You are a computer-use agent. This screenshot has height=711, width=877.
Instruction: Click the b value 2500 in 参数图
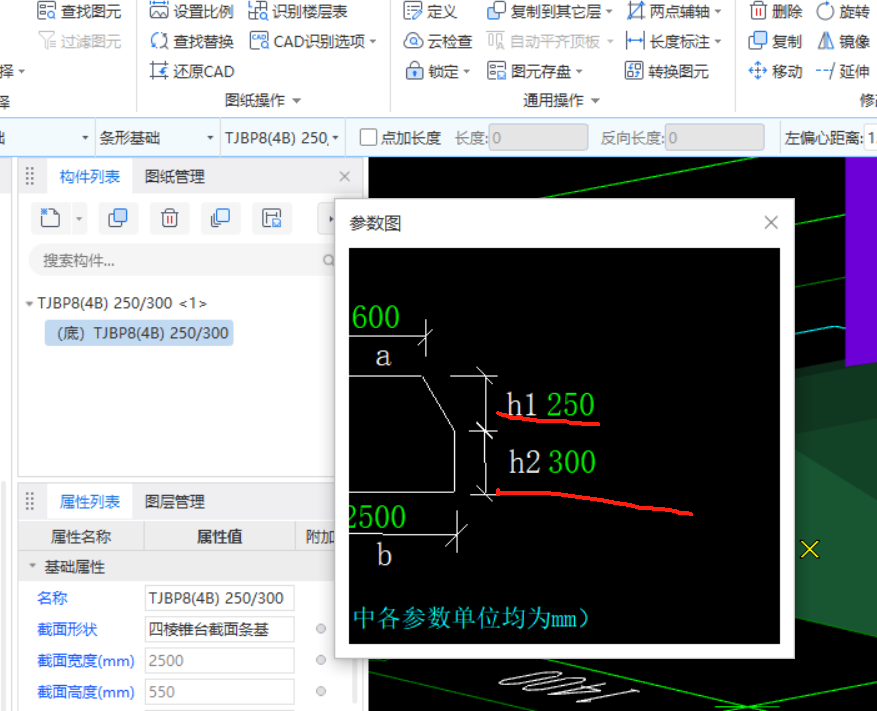(377, 517)
